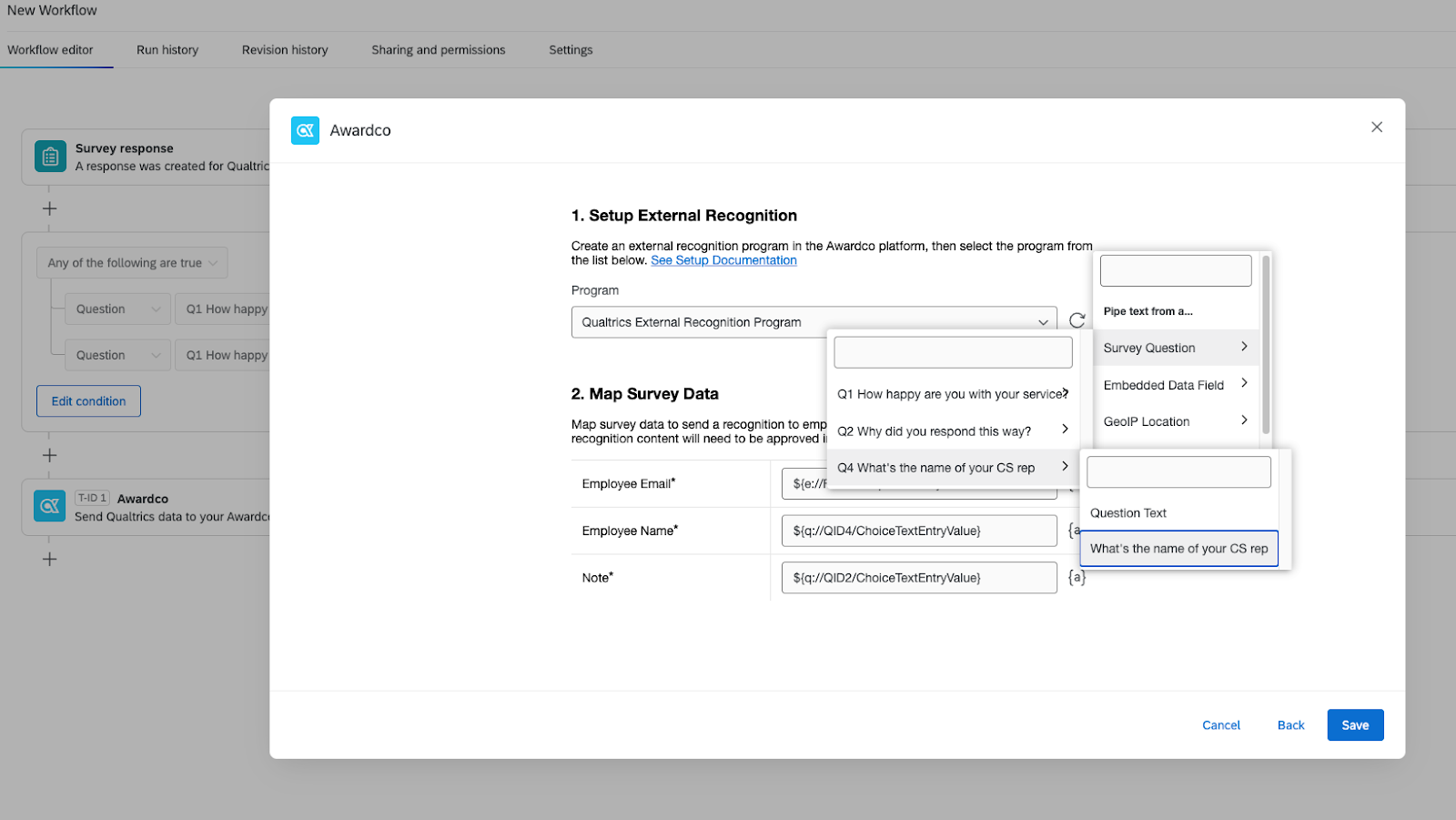Switch to the Run history tab
Screen dimensions: 1456x820
[x=167, y=50]
